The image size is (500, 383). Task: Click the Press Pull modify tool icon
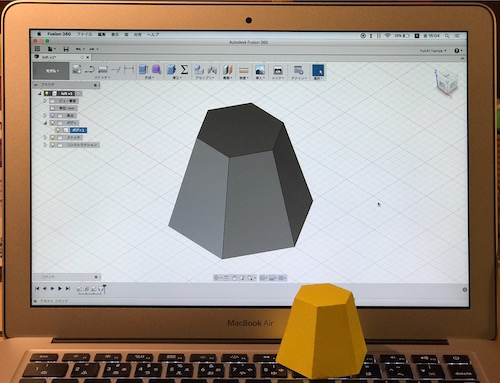[171, 69]
